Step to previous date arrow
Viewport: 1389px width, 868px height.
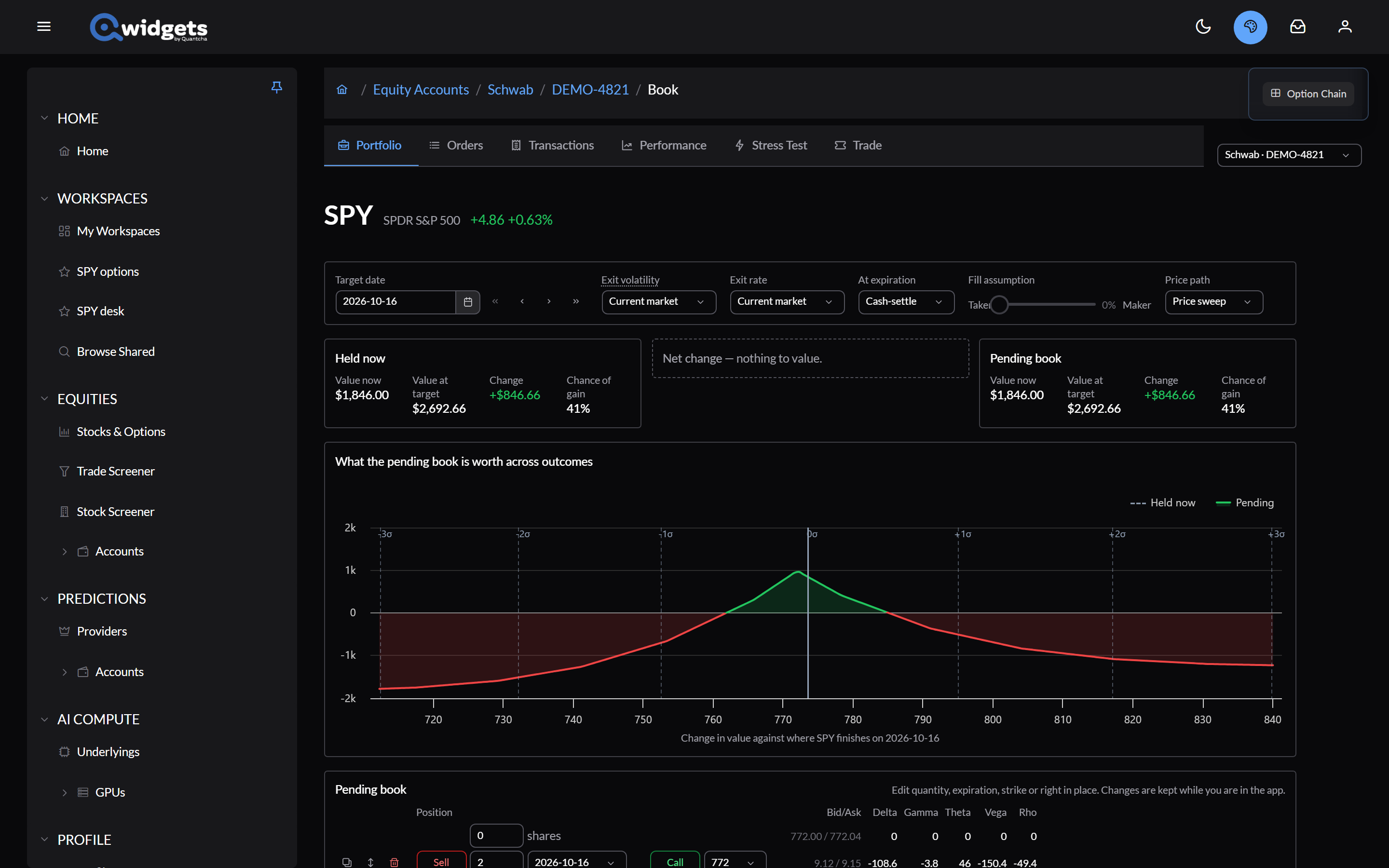[522, 301]
